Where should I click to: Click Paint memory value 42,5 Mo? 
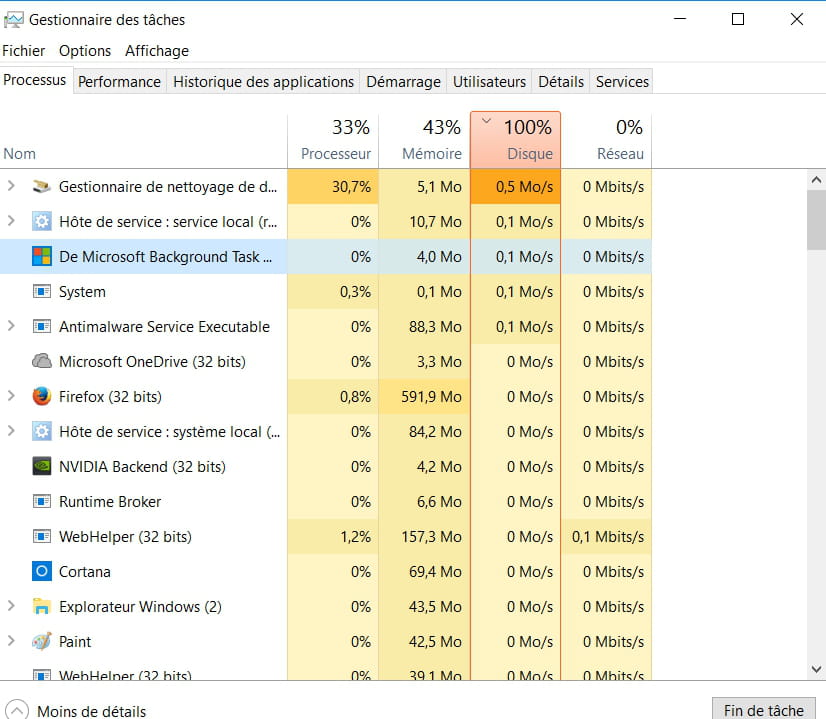pos(435,642)
